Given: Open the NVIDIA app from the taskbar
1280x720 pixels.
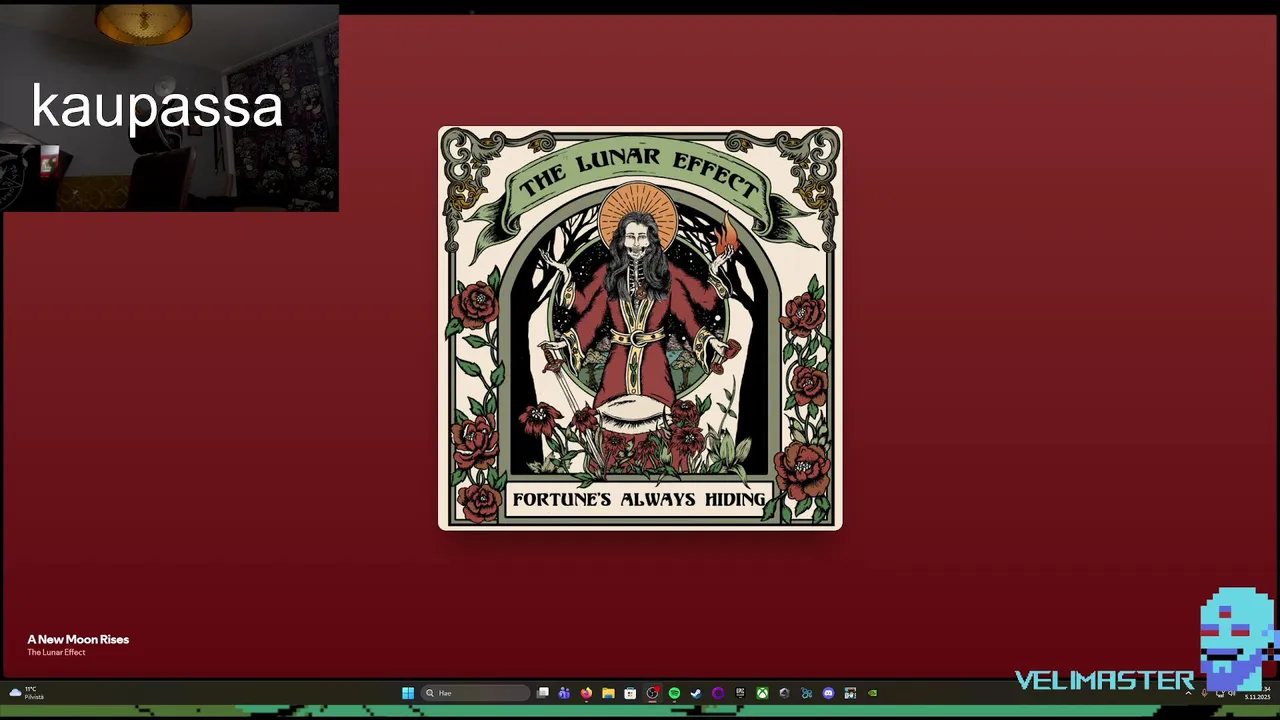Looking at the screenshot, I should click(x=872, y=693).
